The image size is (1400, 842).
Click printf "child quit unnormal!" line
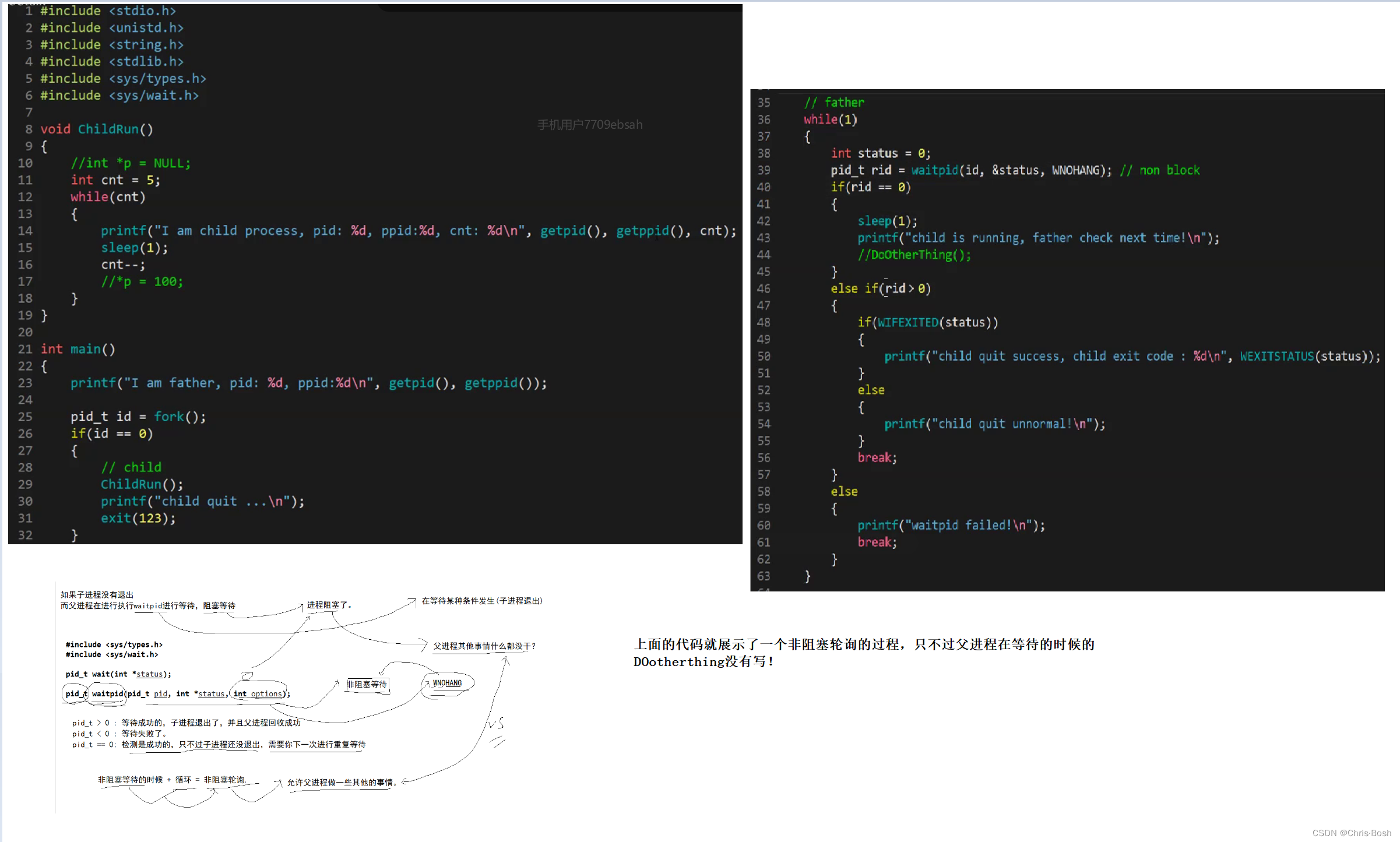[x=995, y=424]
